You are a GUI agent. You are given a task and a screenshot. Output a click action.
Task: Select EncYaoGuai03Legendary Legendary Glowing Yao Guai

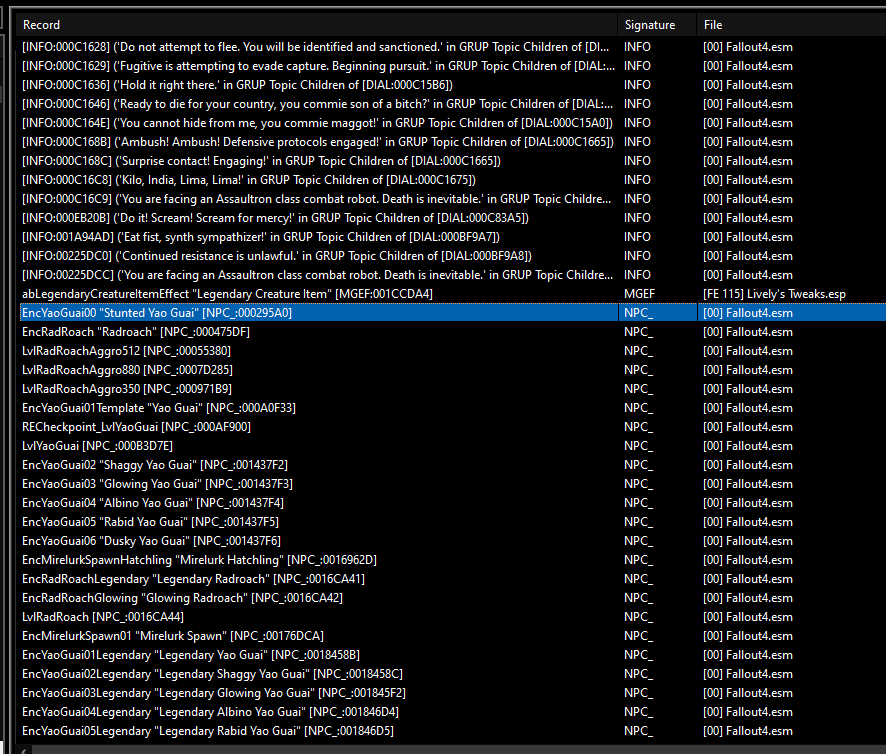coord(452,694)
